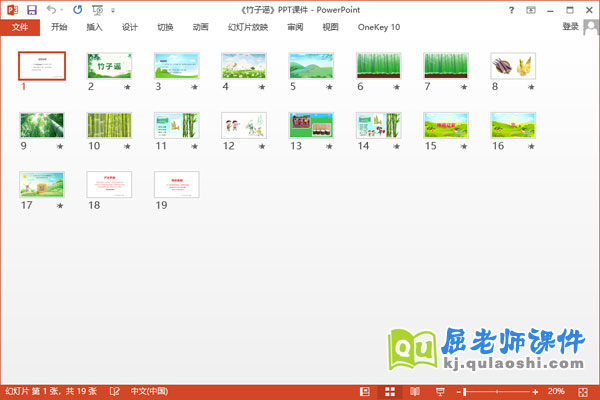
Task: Open the 幻灯片放映 Slide Show tab
Action: (x=248, y=27)
